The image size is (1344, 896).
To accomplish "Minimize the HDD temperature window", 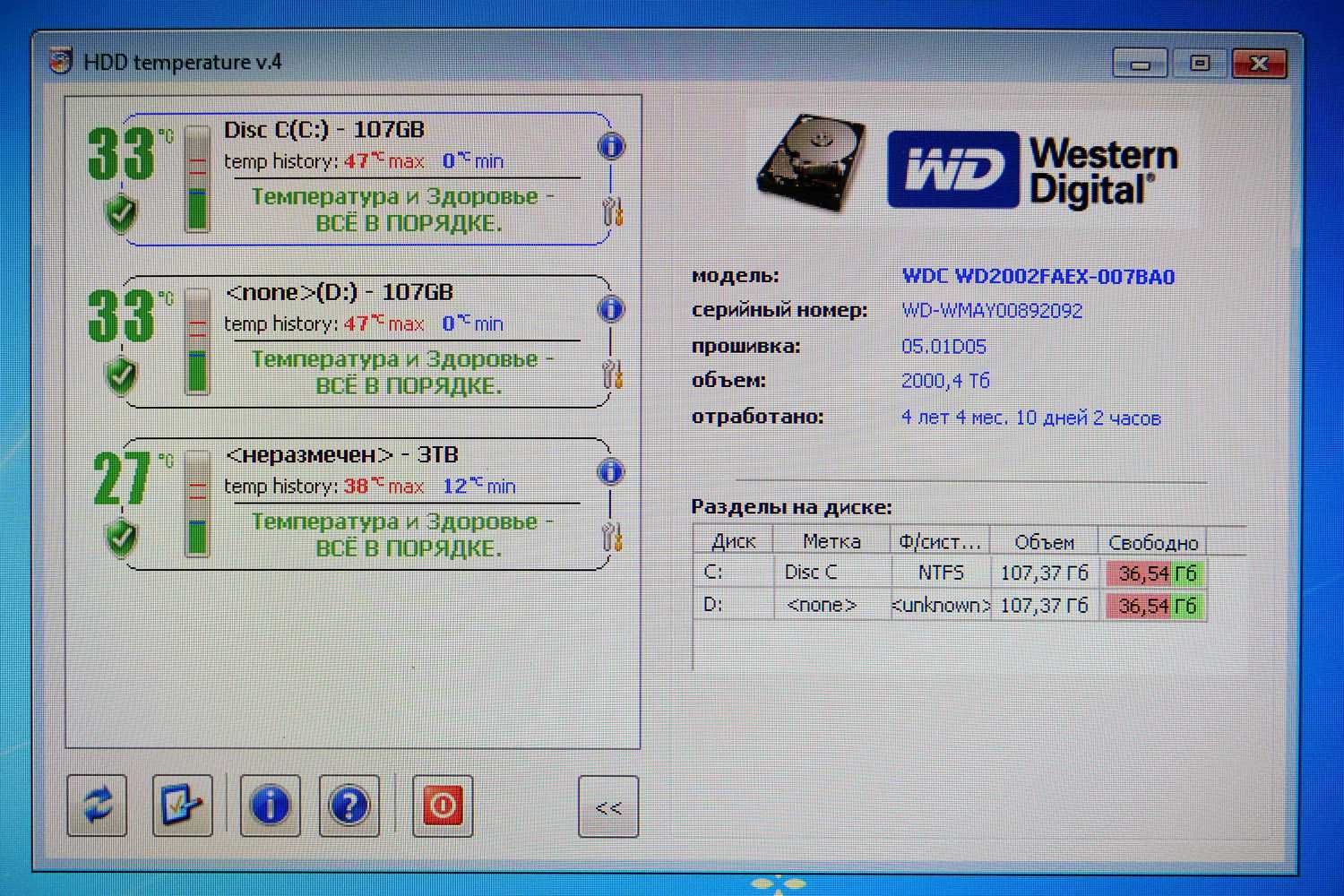I will coord(1140,65).
